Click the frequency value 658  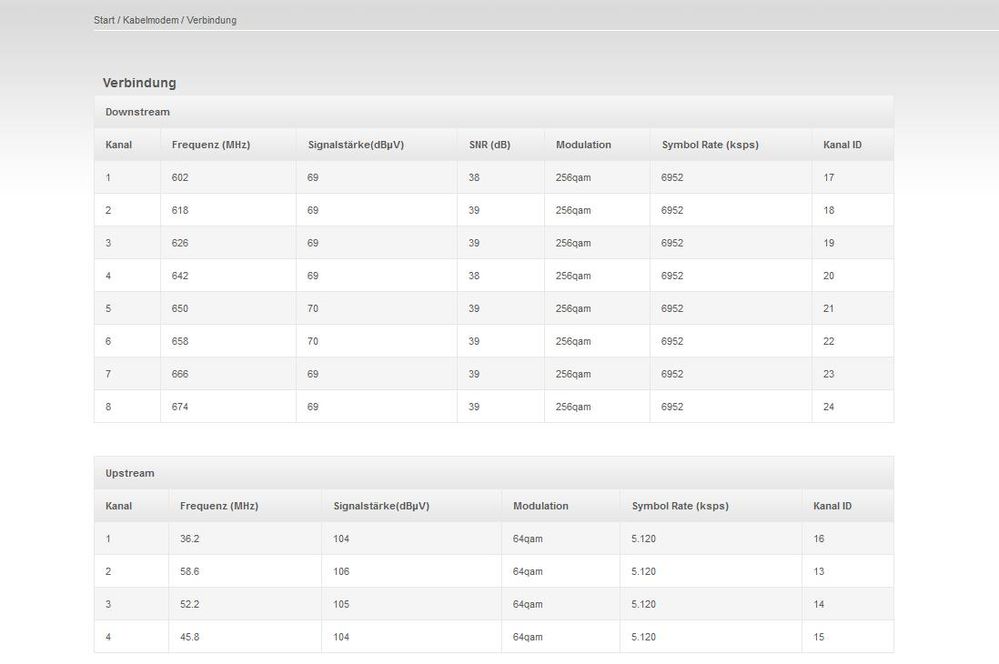click(180, 342)
